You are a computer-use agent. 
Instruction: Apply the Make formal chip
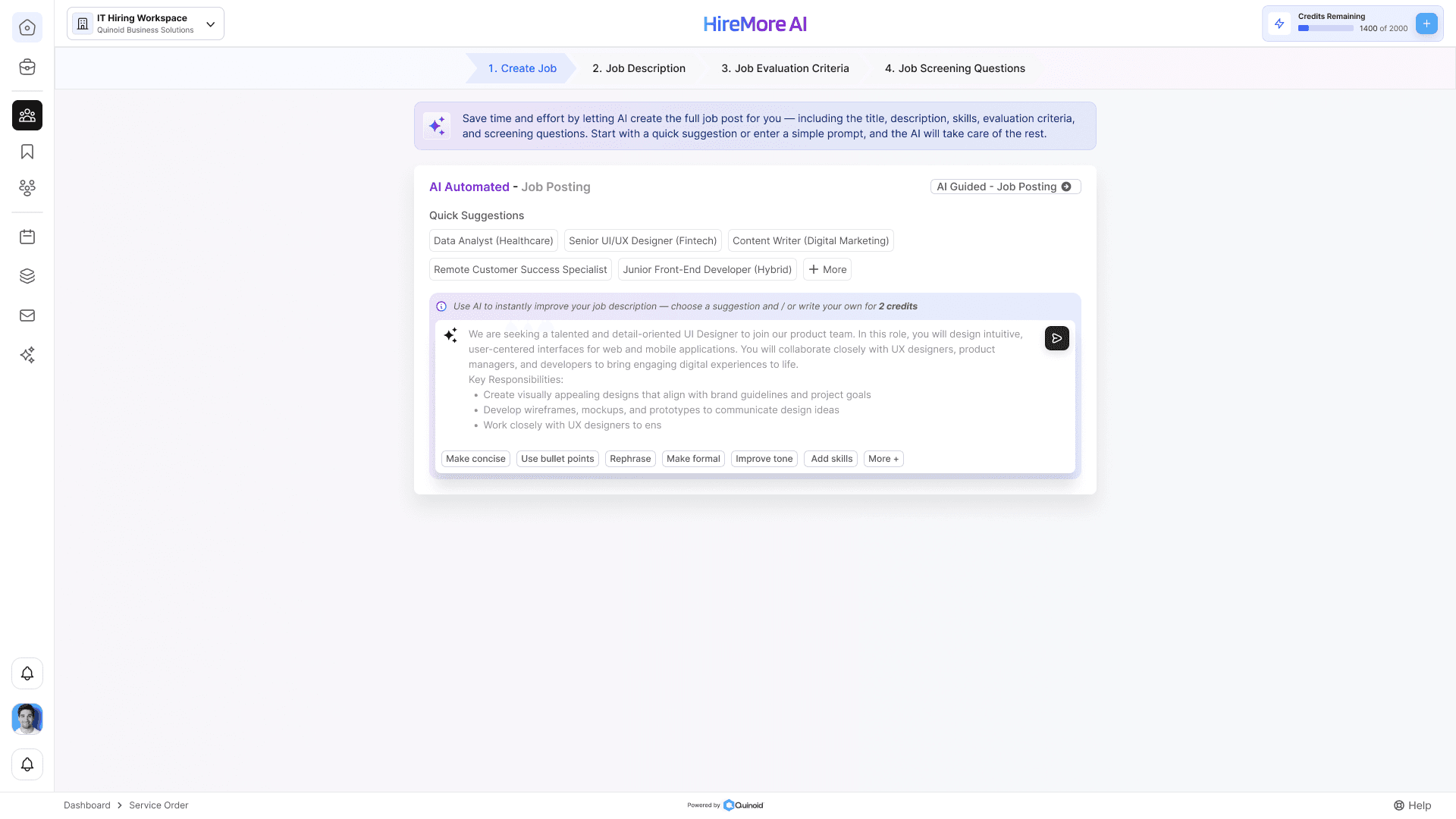[693, 459]
